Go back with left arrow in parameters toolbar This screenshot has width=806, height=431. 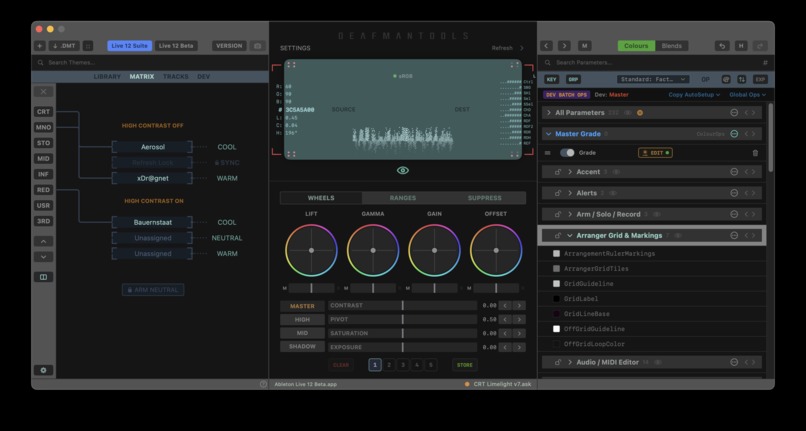tap(546, 46)
